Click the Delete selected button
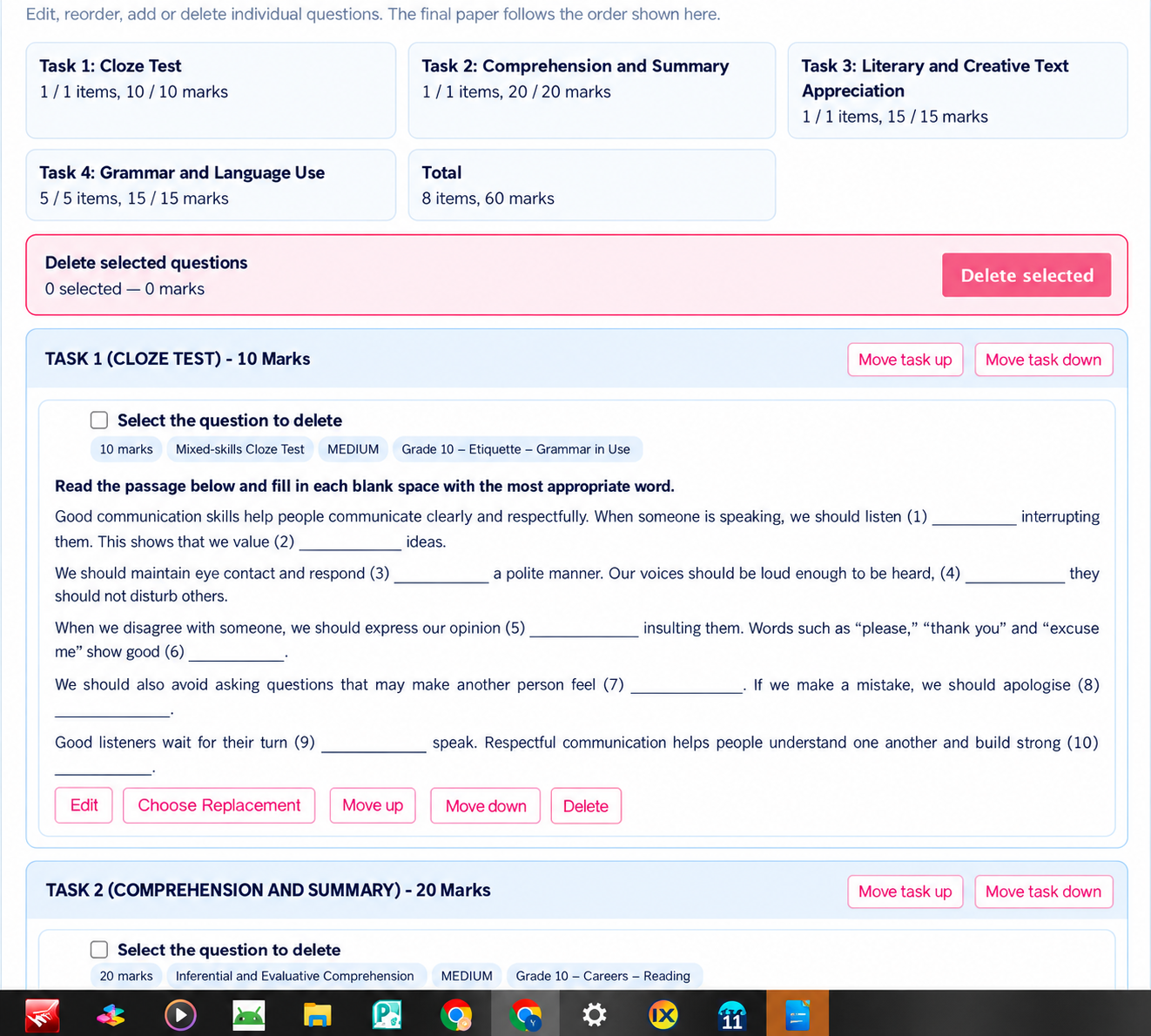 click(x=1026, y=275)
